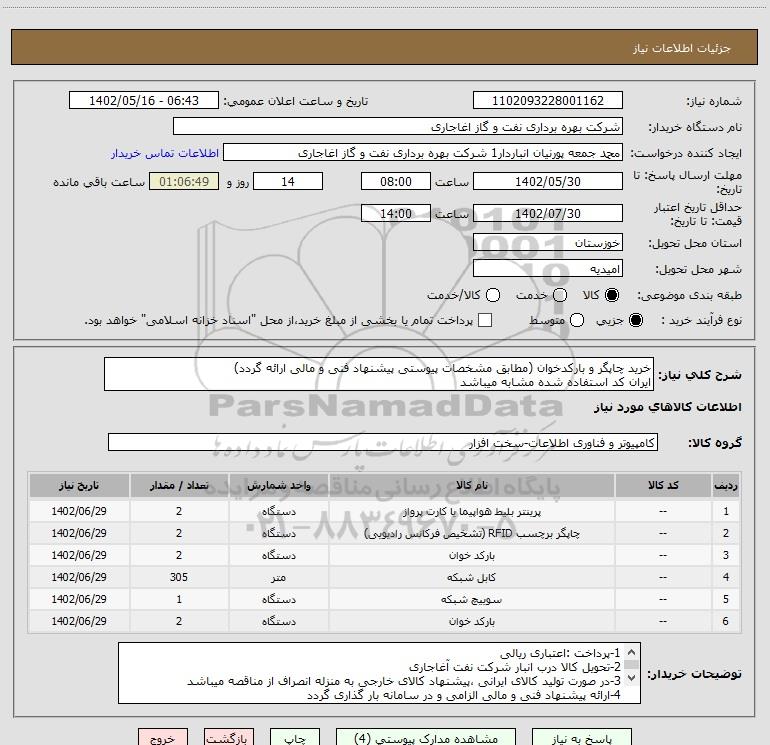Image resolution: width=770 pixels, height=745 pixels.
Task: Click the response deadline time 08:00 field
Action: click(396, 181)
